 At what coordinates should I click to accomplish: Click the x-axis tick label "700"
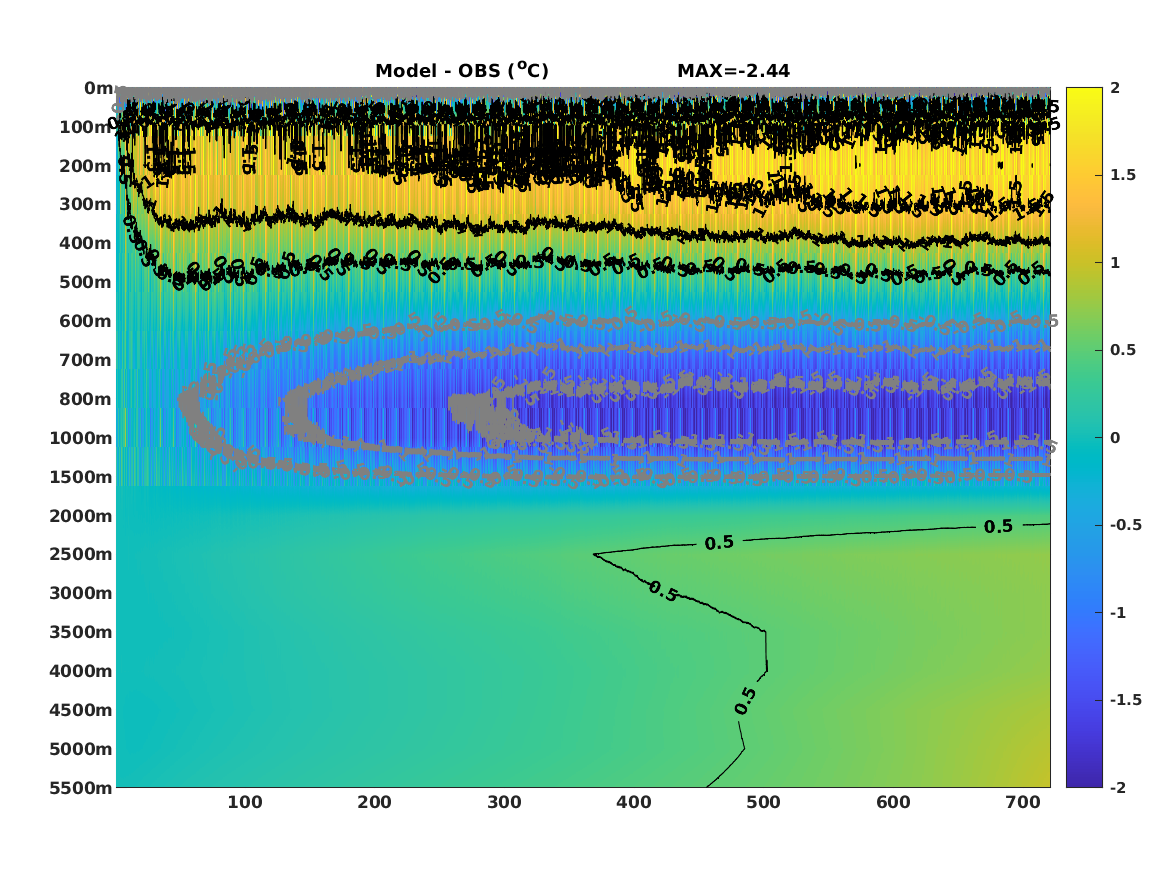point(1023,802)
